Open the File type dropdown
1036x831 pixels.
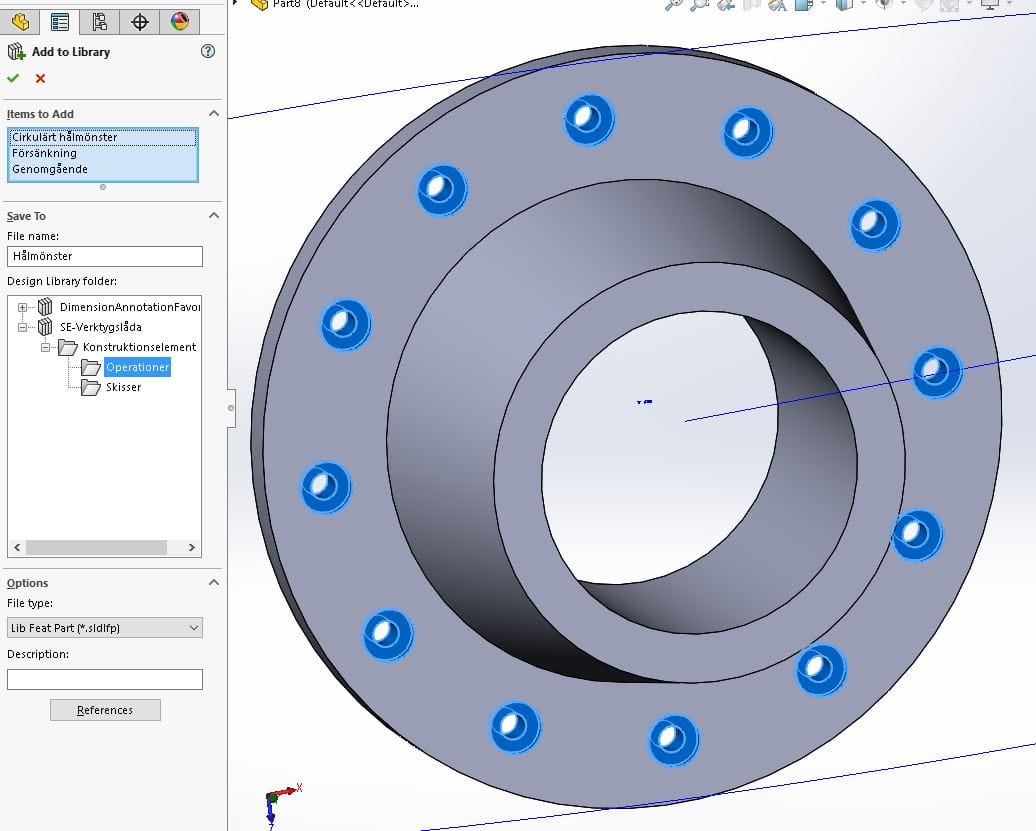pos(104,628)
